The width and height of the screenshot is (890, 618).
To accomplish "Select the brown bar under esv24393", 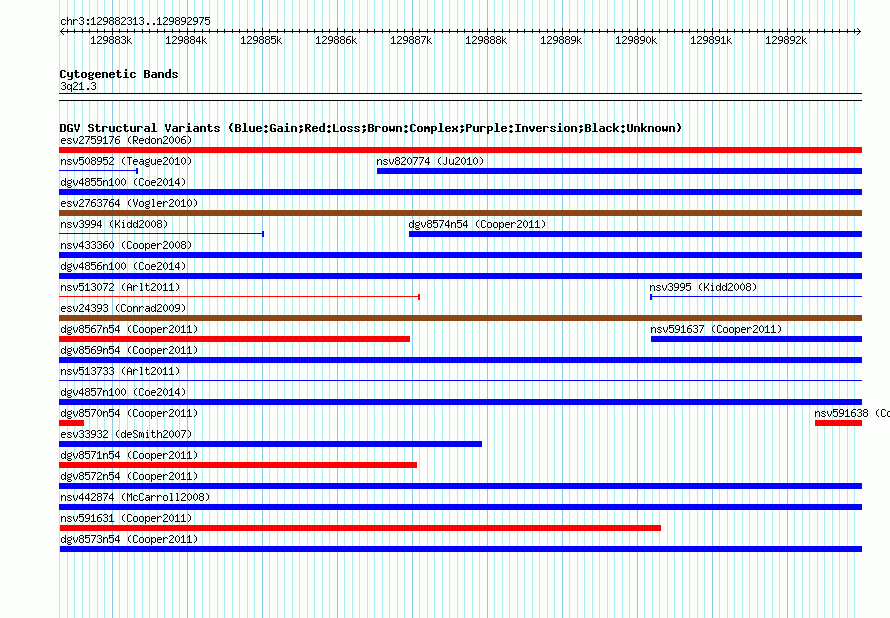I will (460, 318).
